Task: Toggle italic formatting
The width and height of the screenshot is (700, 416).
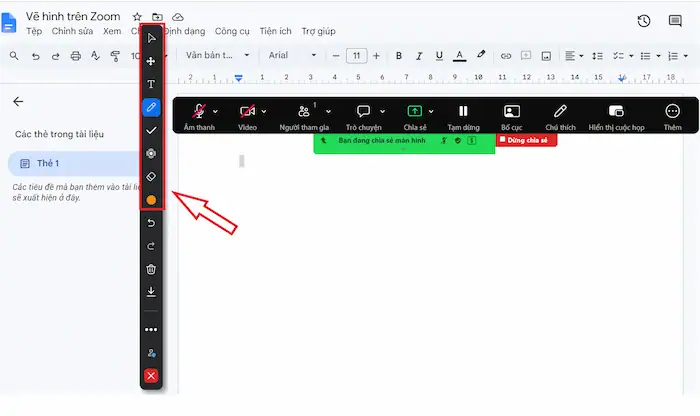Action: 419,56
